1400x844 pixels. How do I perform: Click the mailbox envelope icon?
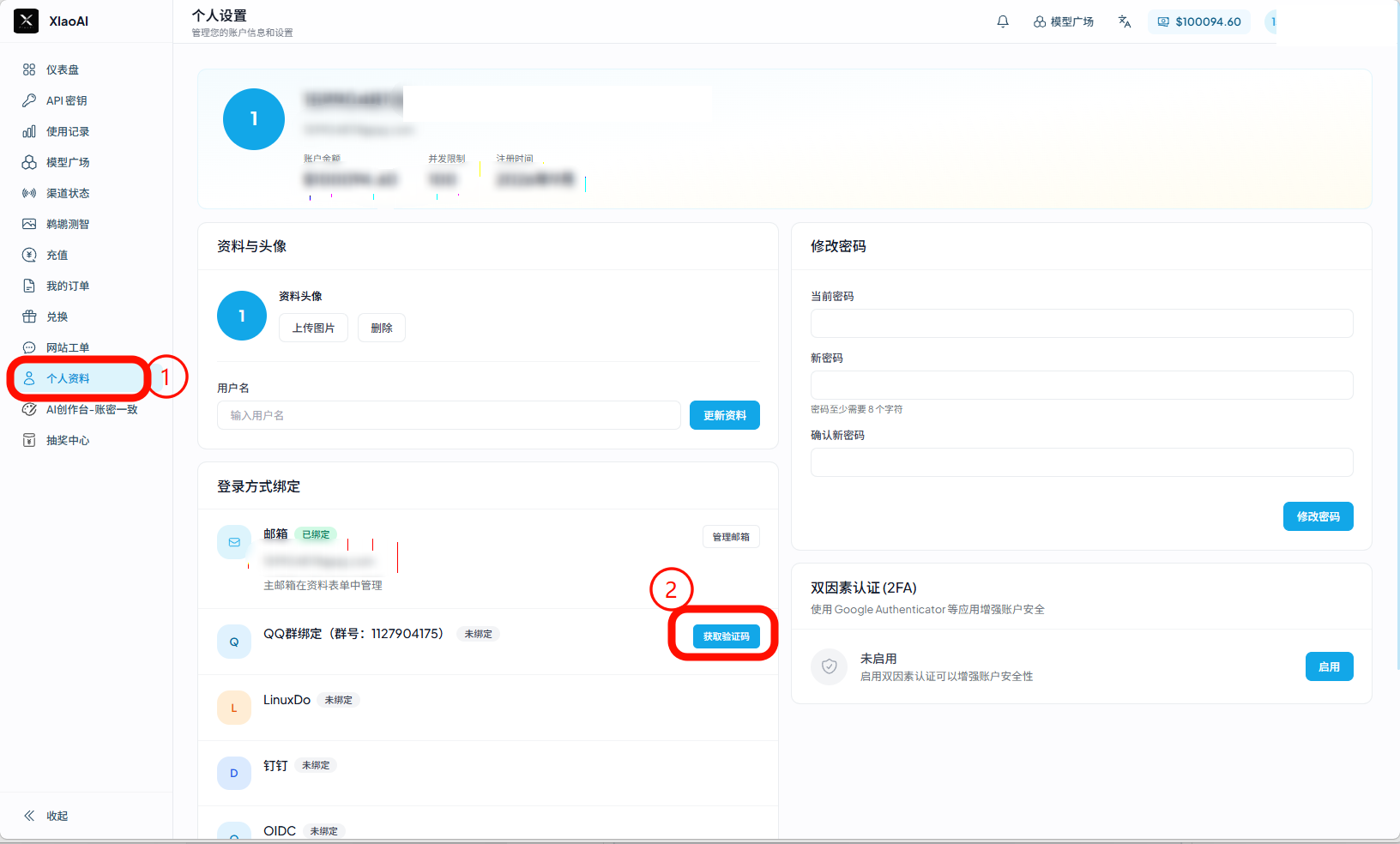pyautogui.click(x=234, y=542)
